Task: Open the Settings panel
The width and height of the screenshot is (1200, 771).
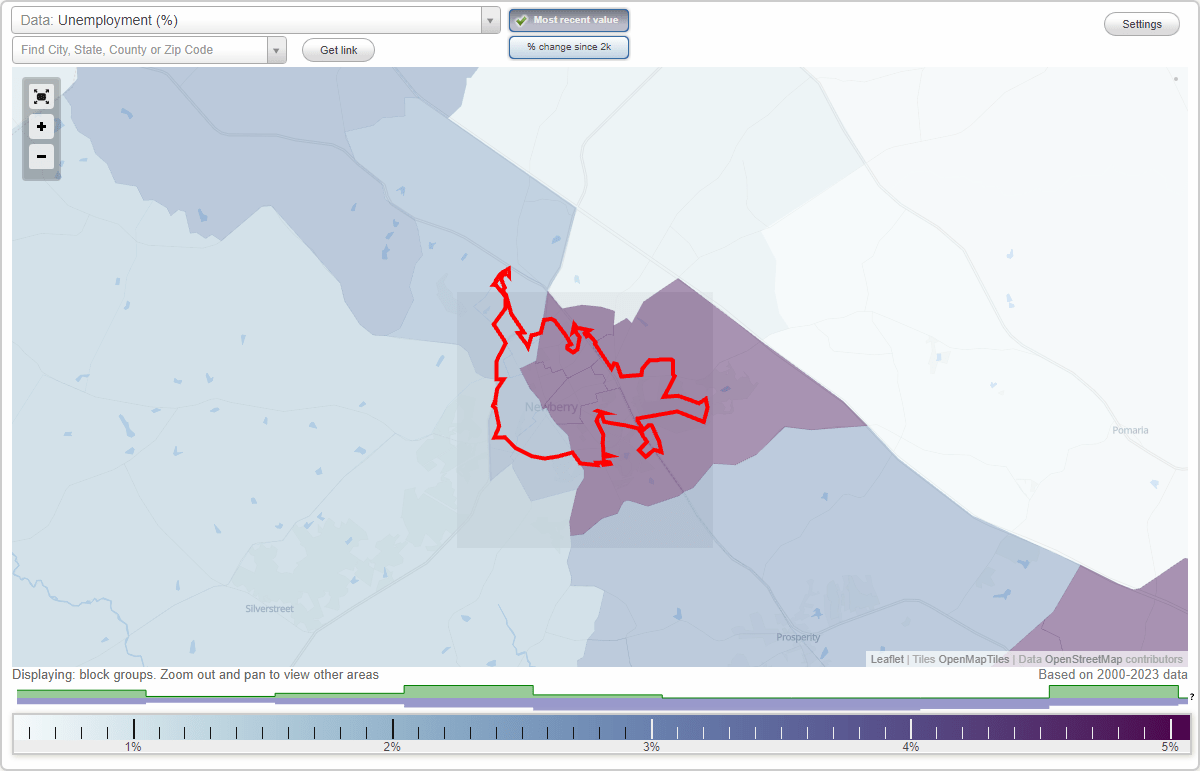Action: pyautogui.click(x=1141, y=23)
